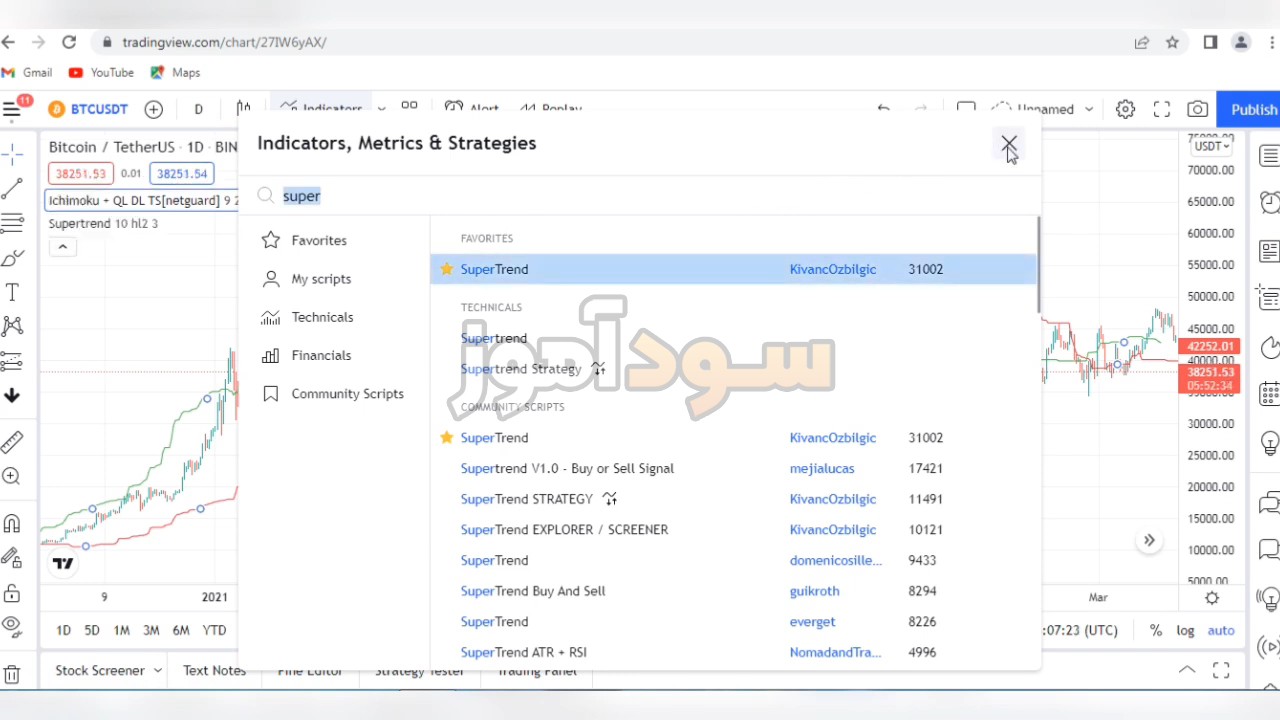
Task: Open the Favorites category
Action: click(319, 240)
